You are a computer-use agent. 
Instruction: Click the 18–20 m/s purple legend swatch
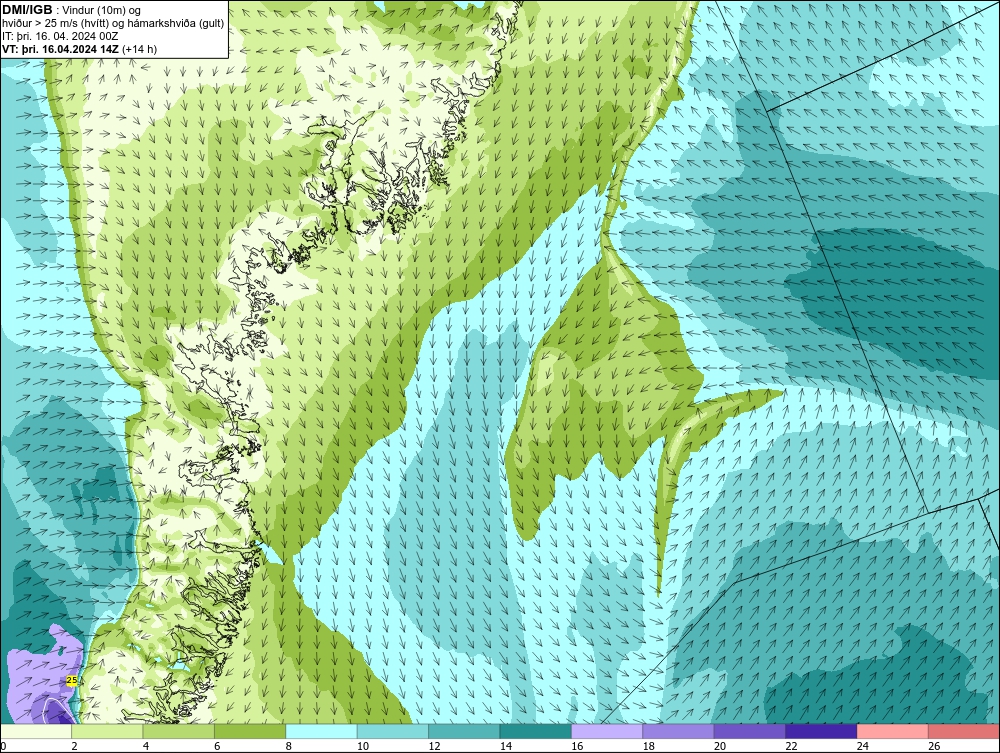point(679,731)
